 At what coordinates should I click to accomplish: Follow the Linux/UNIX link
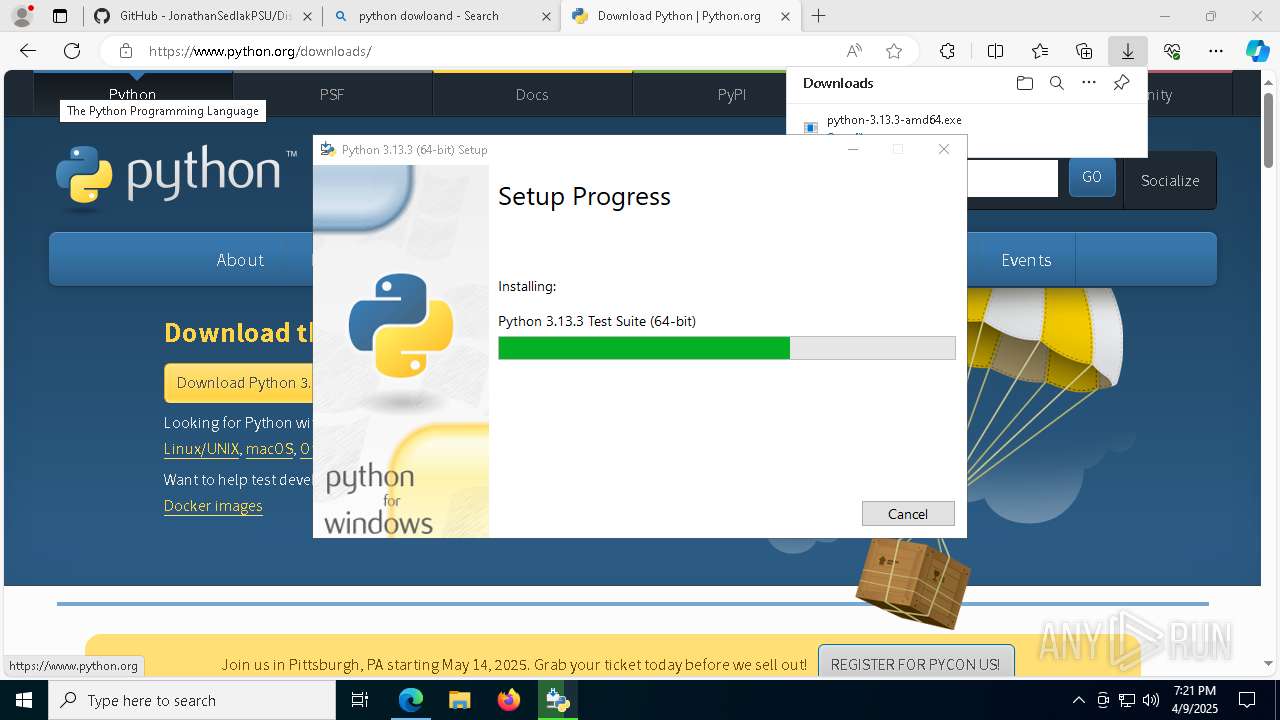202,449
